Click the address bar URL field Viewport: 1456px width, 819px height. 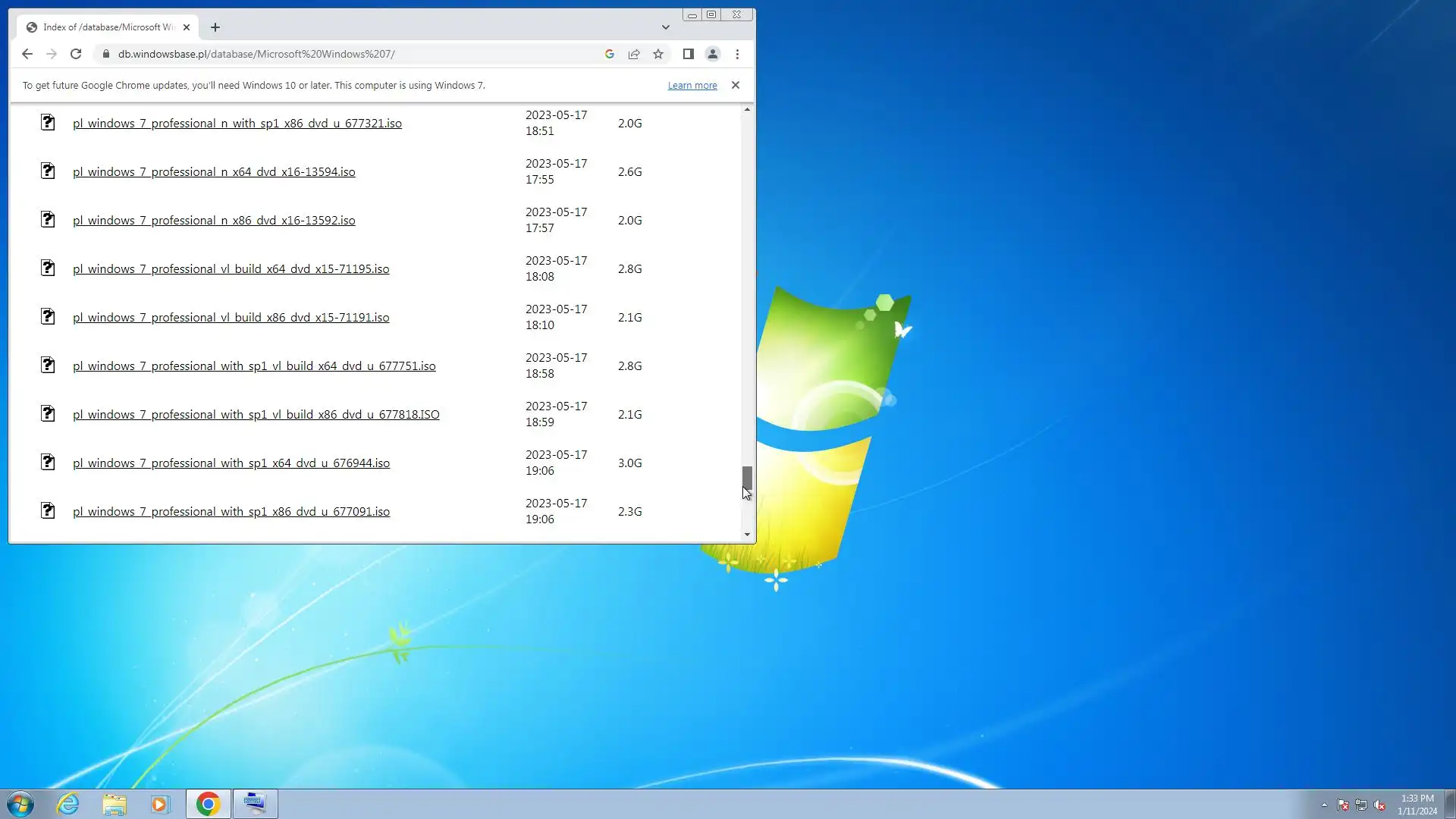click(x=349, y=54)
